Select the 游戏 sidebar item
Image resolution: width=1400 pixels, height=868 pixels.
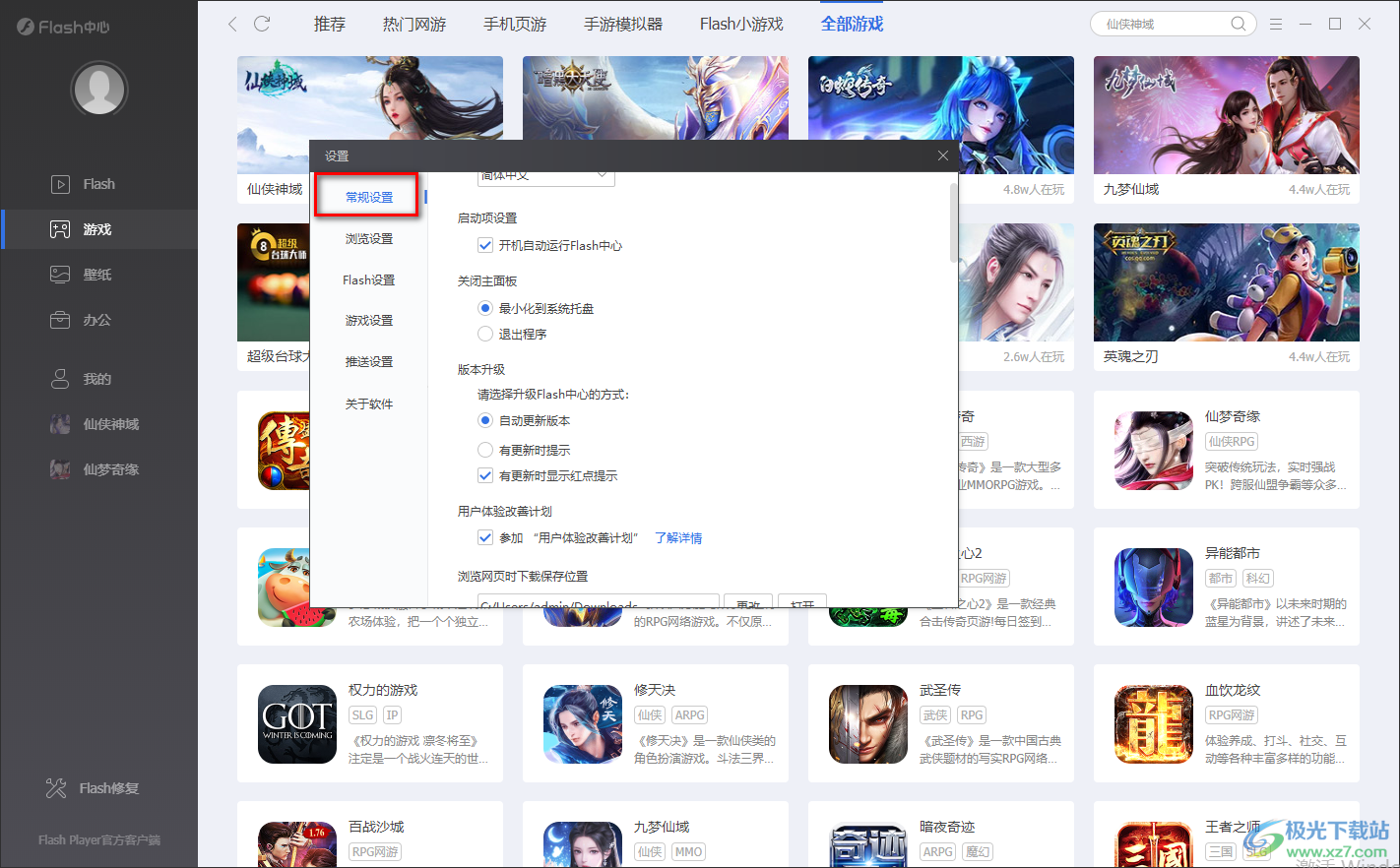pos(98,229)
